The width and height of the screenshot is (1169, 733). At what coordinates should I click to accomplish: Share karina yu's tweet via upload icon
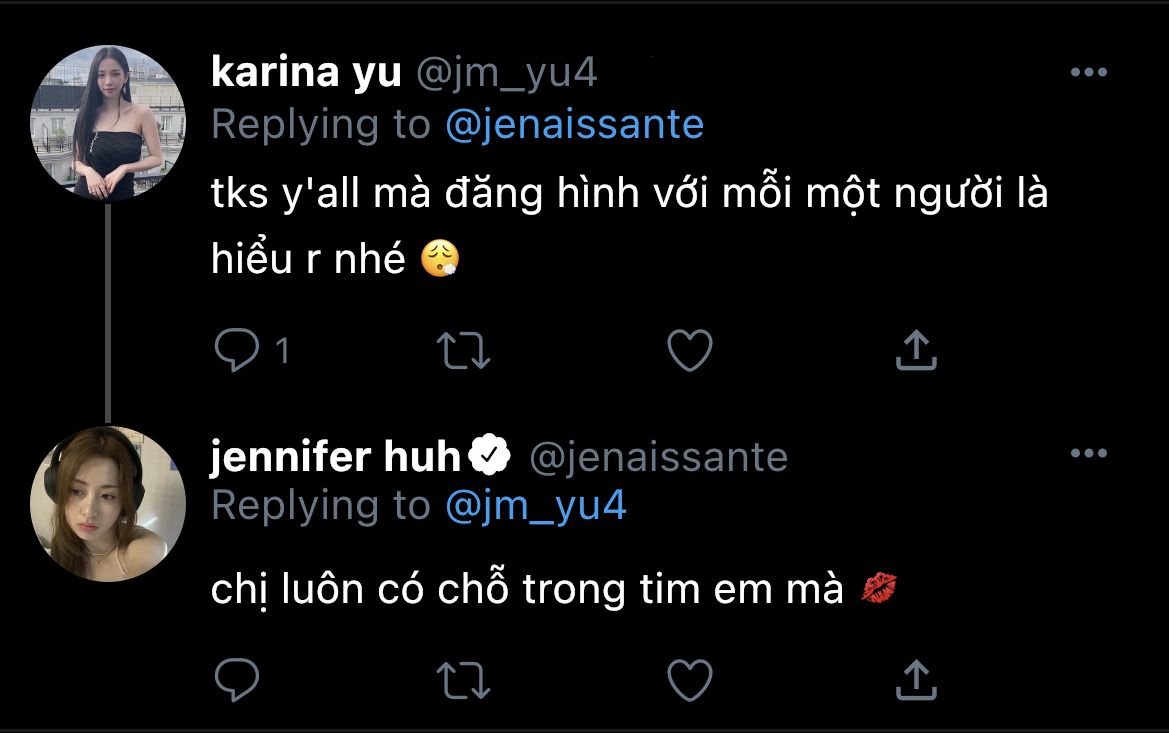click(916, 350)
